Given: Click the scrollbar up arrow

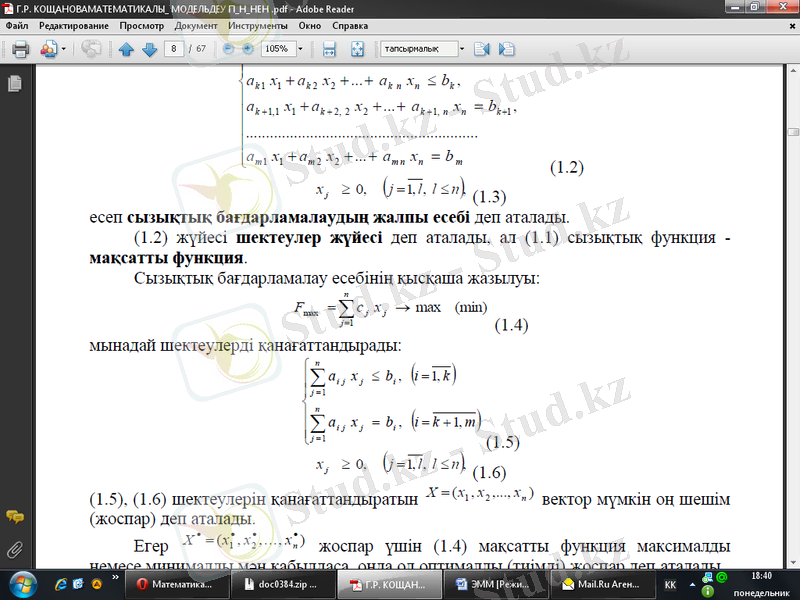Looking at the screenshot, I should click(793, 69).
